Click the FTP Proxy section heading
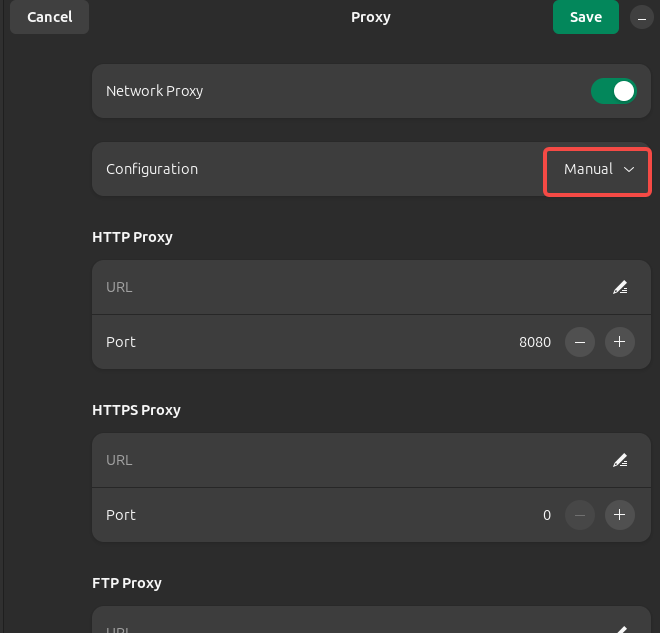Screen dimensions: 660x633 pos(127,583)
